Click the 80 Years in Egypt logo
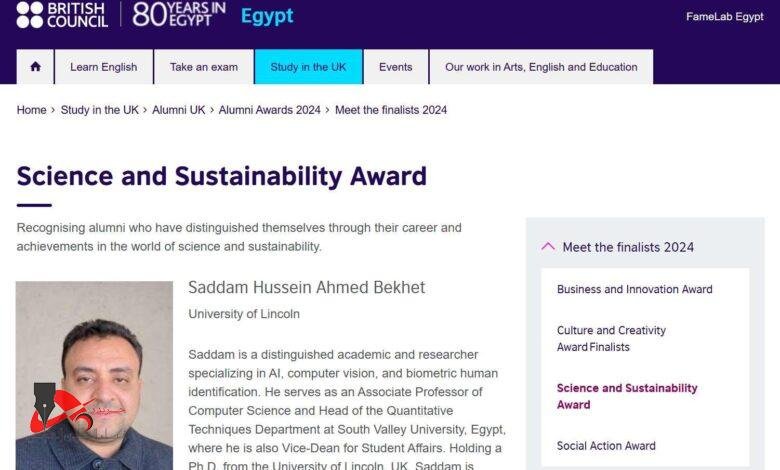This screenshot has height=470, width=780. (180, 14)
